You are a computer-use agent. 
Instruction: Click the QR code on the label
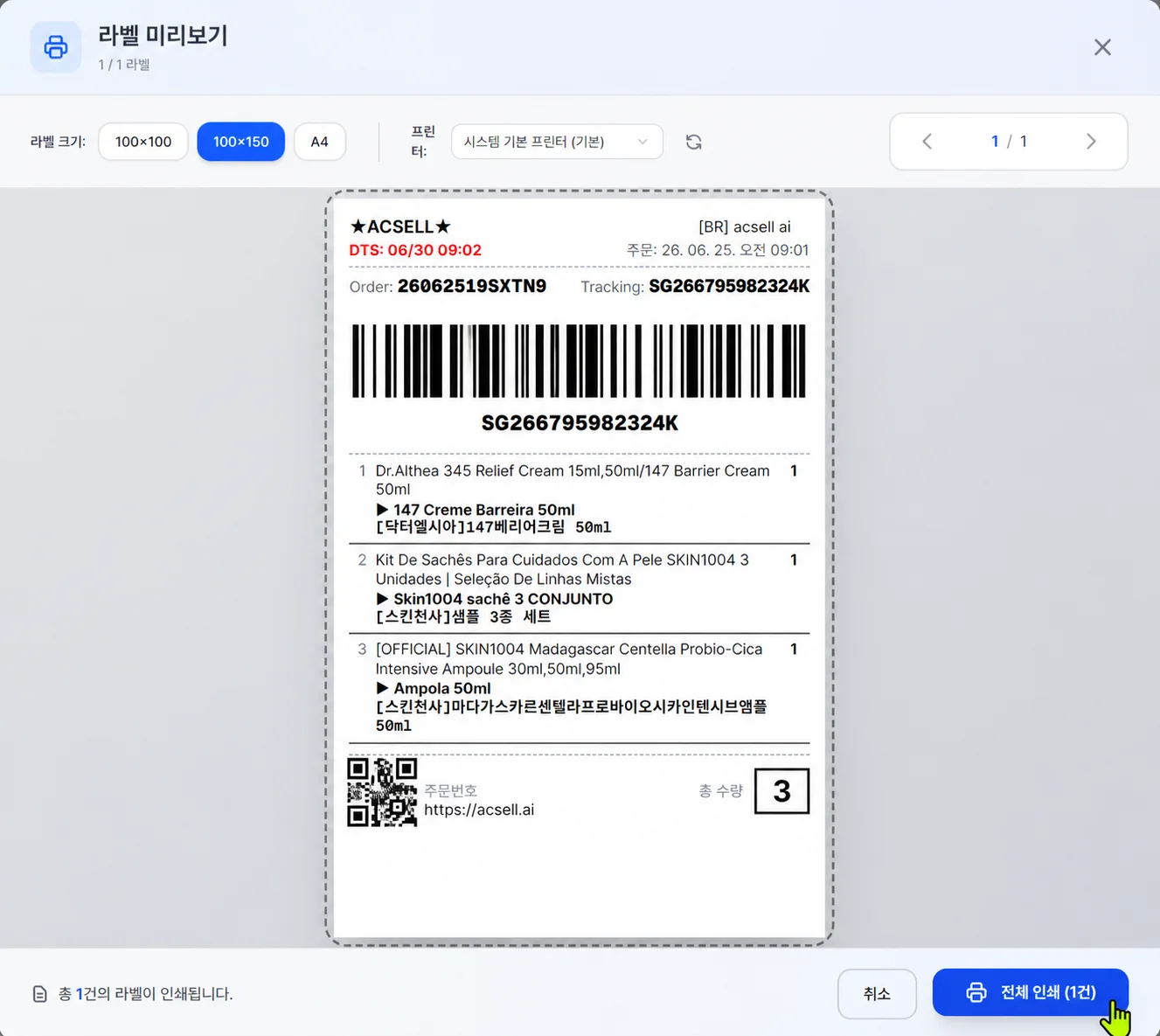pos(382,792)
